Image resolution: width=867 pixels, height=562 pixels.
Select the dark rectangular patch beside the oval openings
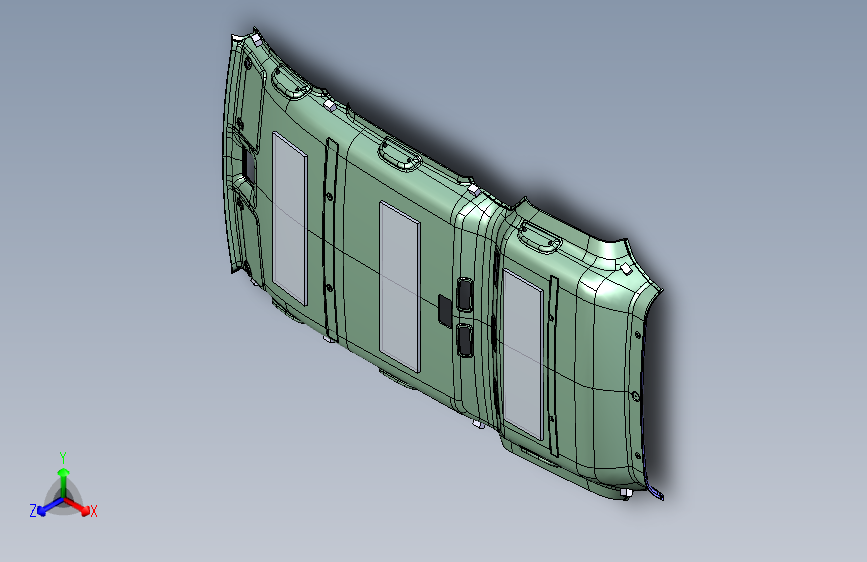pyautogui.click(x=445, y=310)
